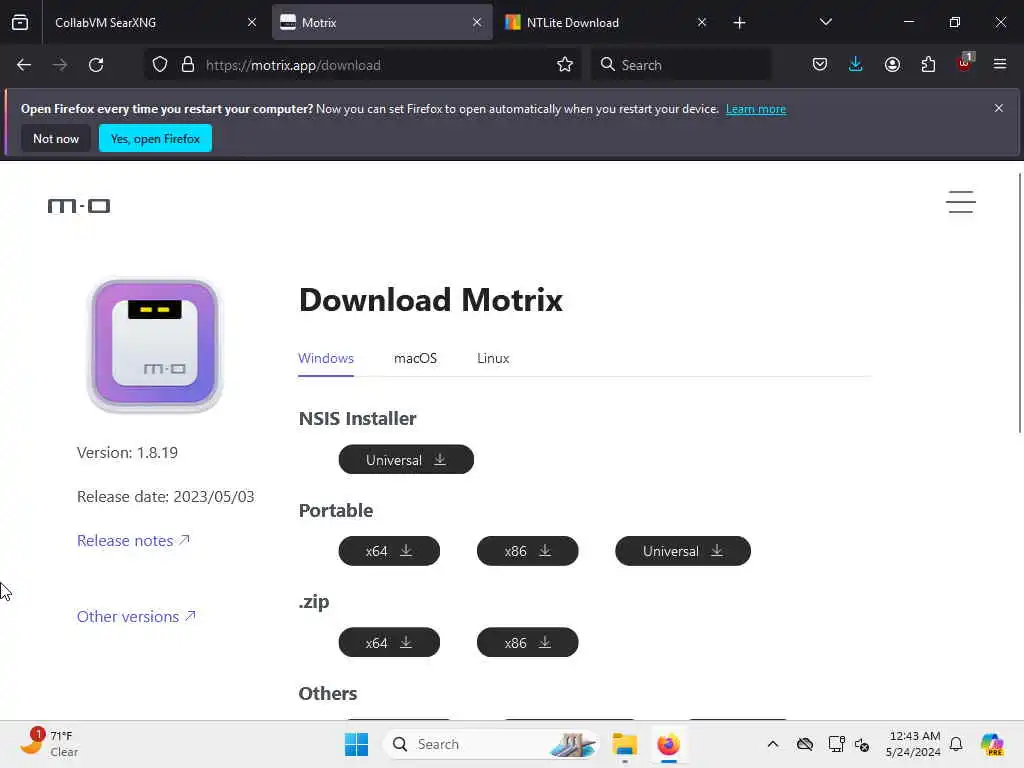Click the Motrix app icon image
Viewport: 1024px width, 768px height.
pyautogui.click(x=155, y=345)
